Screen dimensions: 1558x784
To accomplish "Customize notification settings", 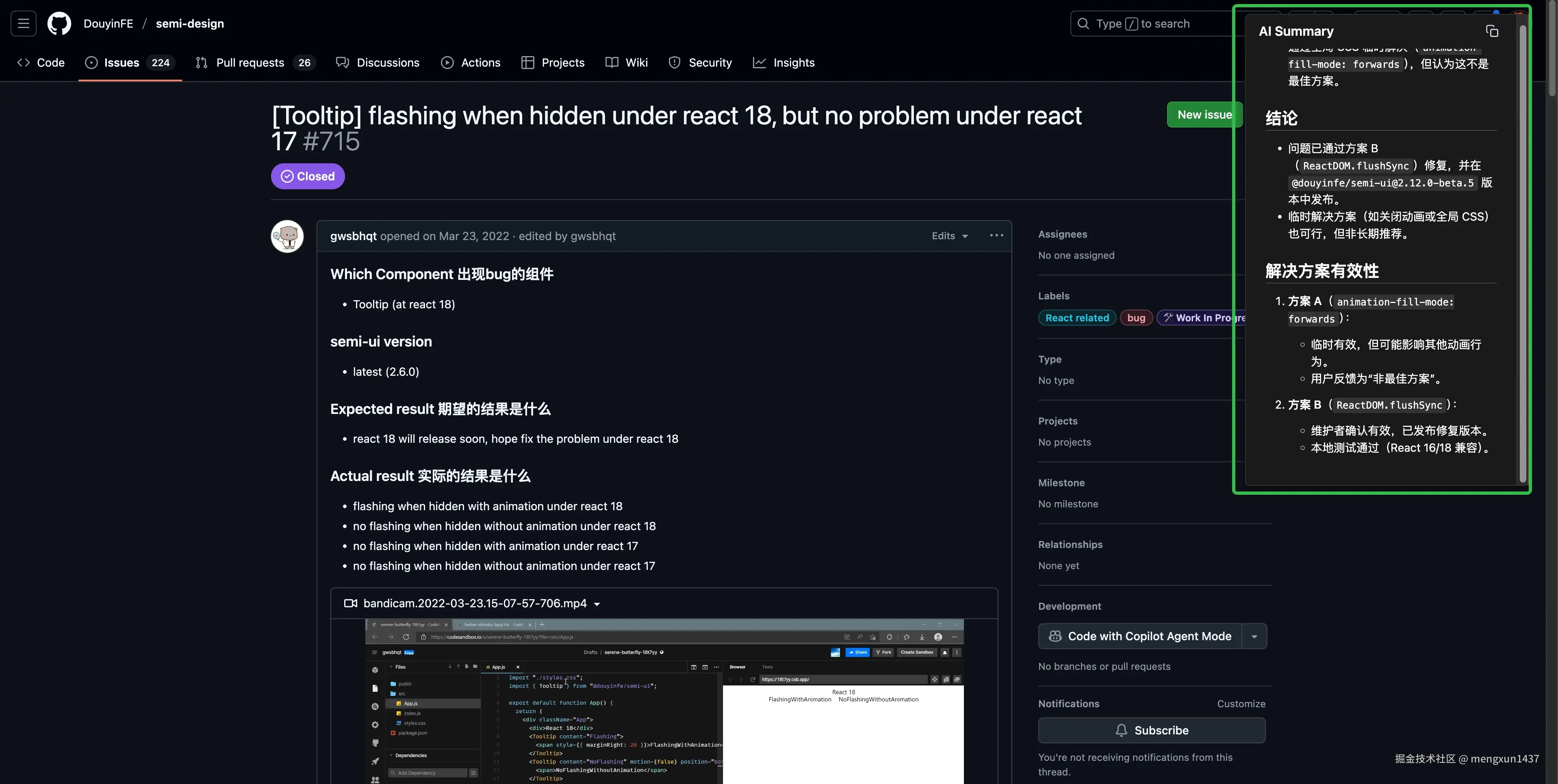I will [x=1241, y=704].
